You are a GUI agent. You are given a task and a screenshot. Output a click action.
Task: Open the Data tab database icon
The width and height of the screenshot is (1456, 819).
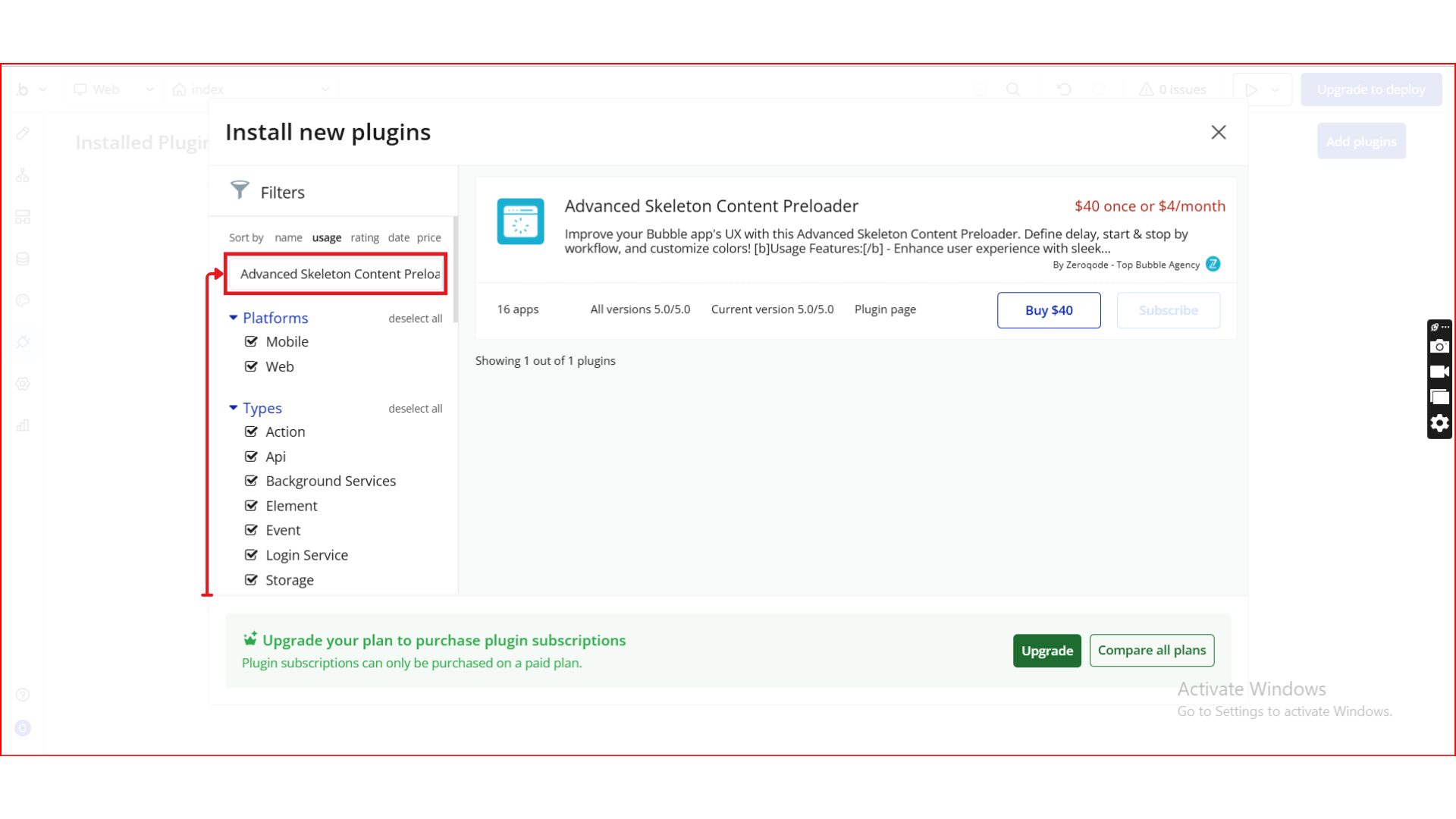pos(23,259)
